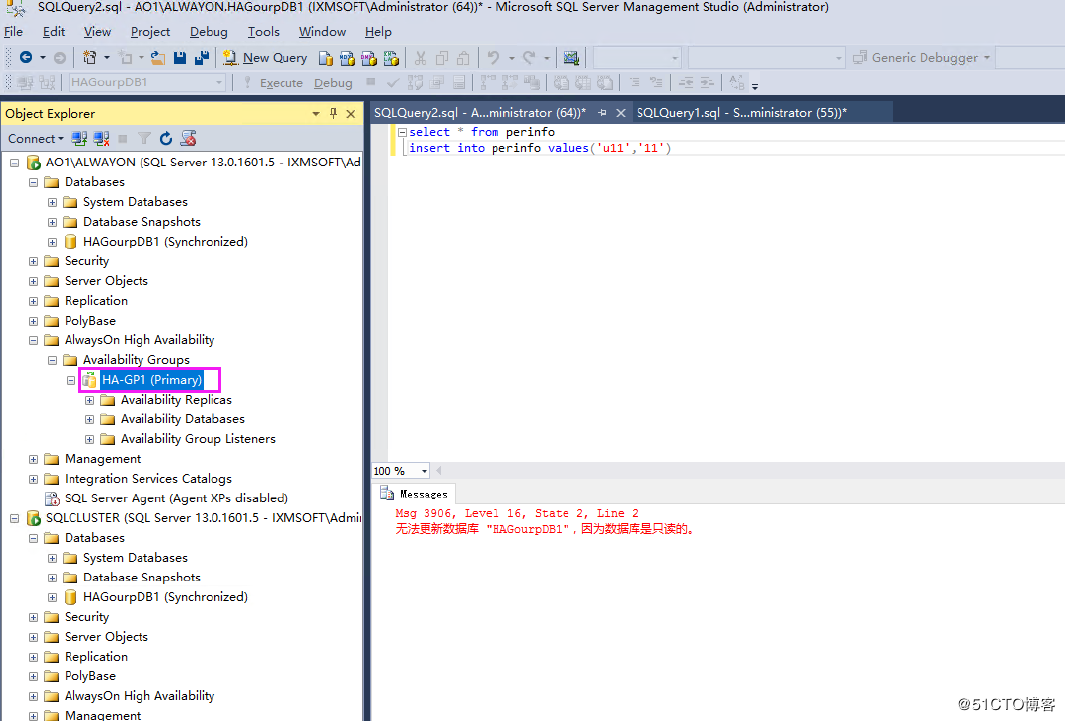Click the Open File folder icon

tap(158, 58)
